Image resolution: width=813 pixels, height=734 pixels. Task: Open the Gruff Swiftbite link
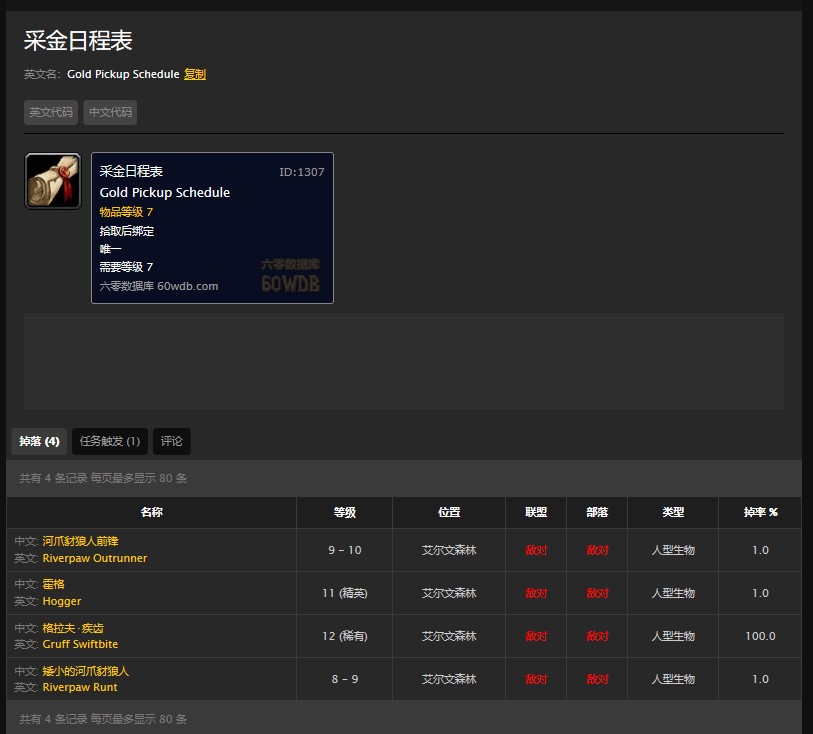coord(80,644)
